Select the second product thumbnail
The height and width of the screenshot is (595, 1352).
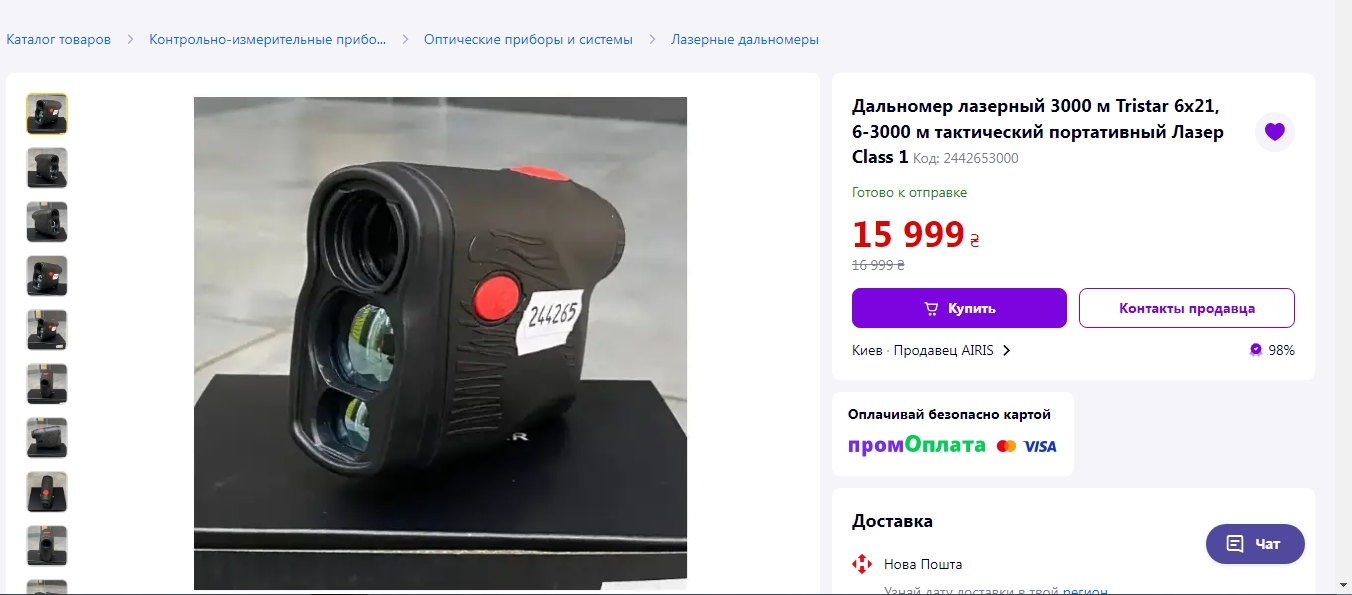47,168
